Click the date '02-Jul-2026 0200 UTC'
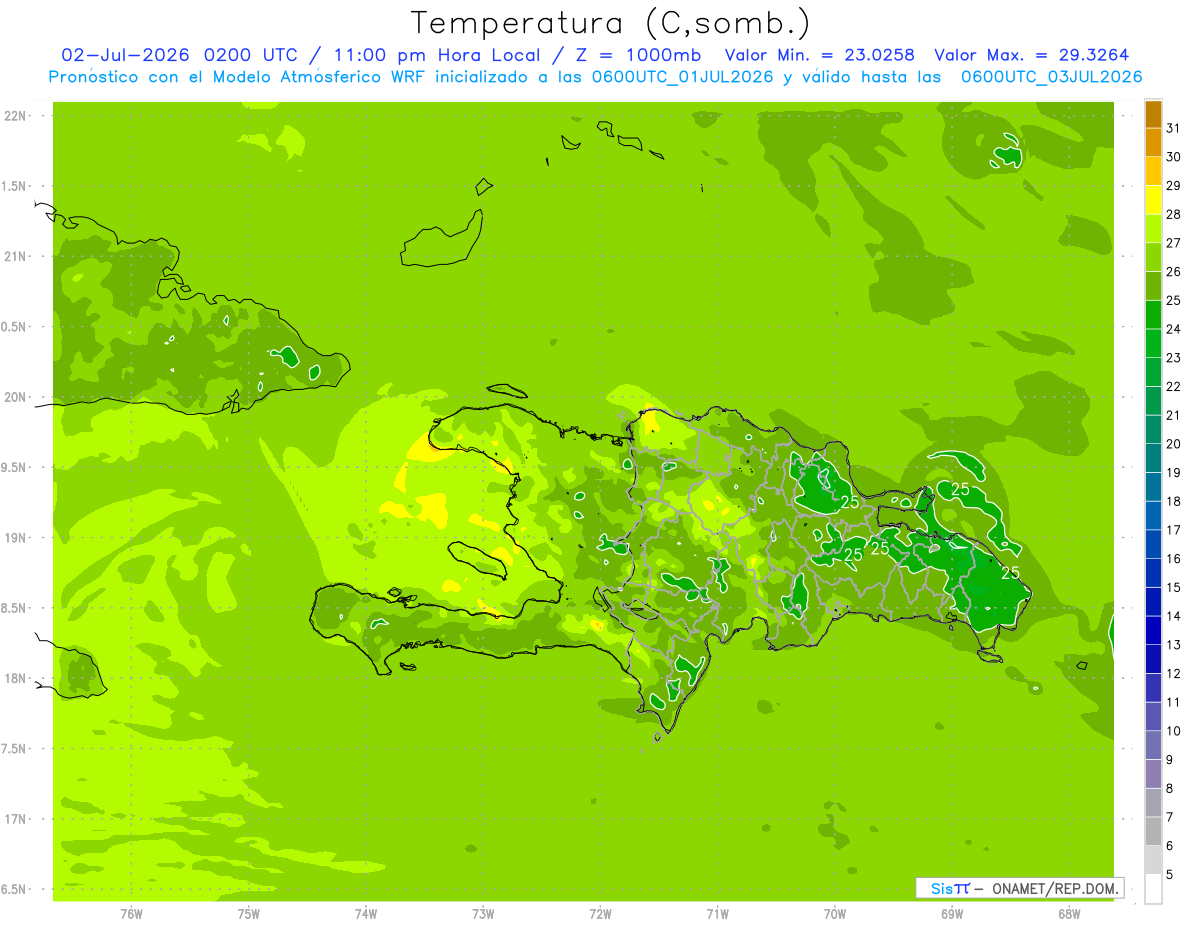The image size is (1200, 927). click(x=181, y=55)
